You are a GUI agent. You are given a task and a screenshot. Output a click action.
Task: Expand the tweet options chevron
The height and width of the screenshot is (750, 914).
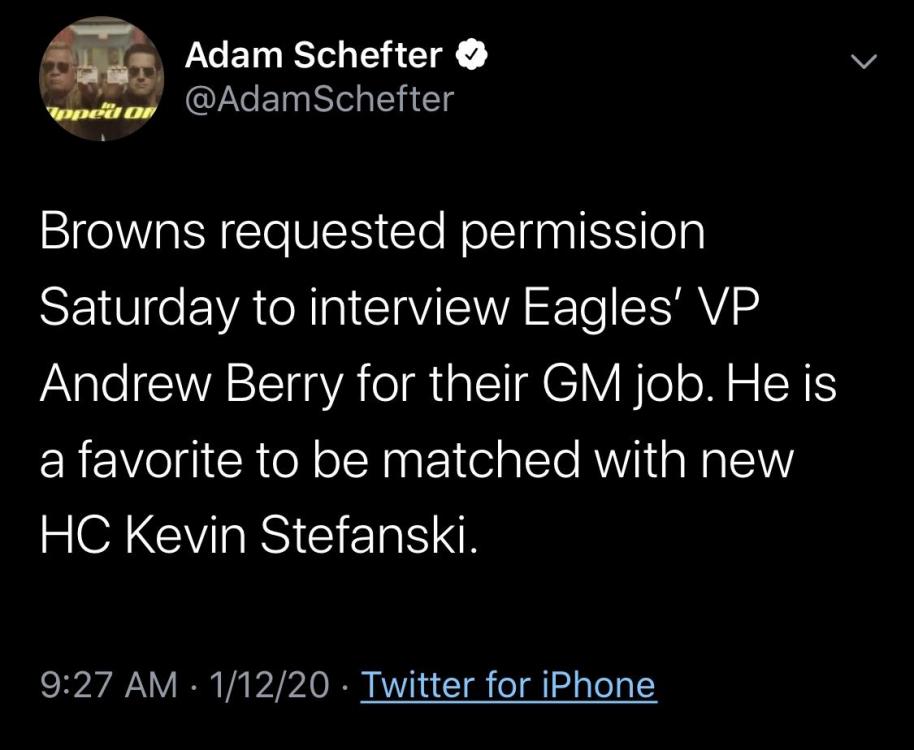click(863, 61)
